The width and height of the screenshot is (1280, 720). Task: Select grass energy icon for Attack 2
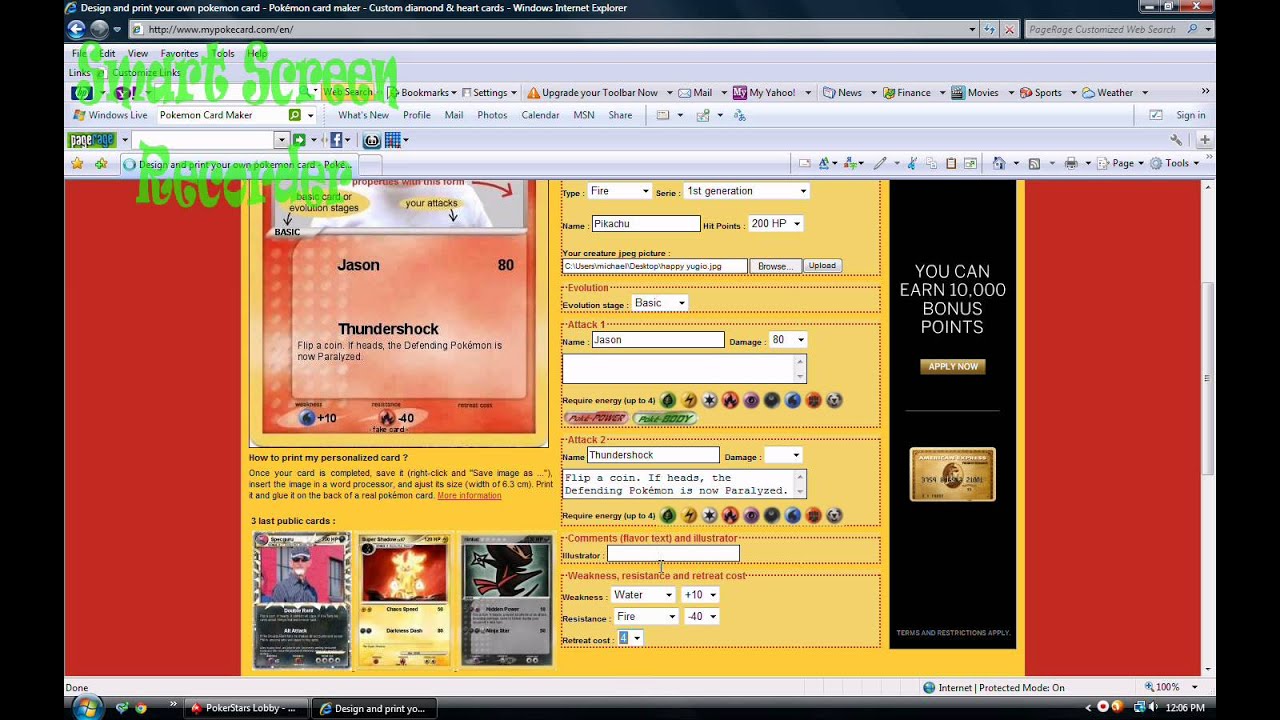click(x=668, y=515)
